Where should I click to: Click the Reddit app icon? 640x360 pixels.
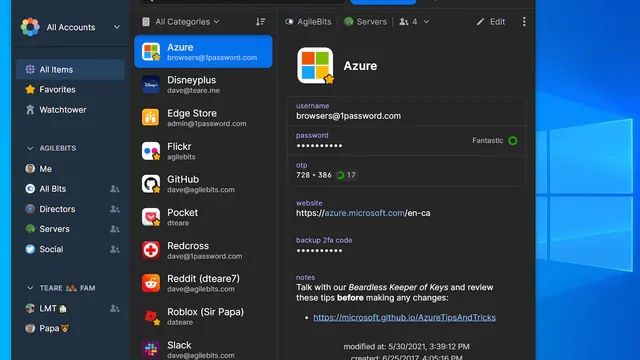[151, 283]
